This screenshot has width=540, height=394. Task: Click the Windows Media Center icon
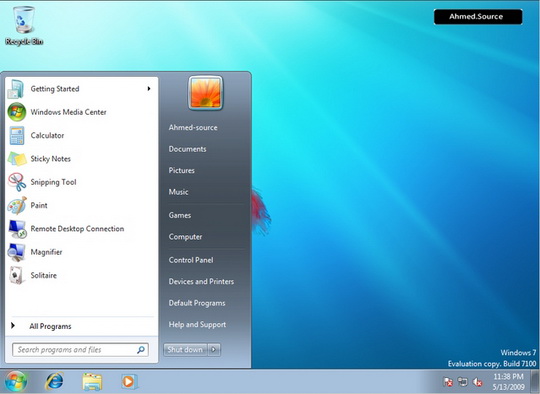pyautogui.click(x=17, y=112)
